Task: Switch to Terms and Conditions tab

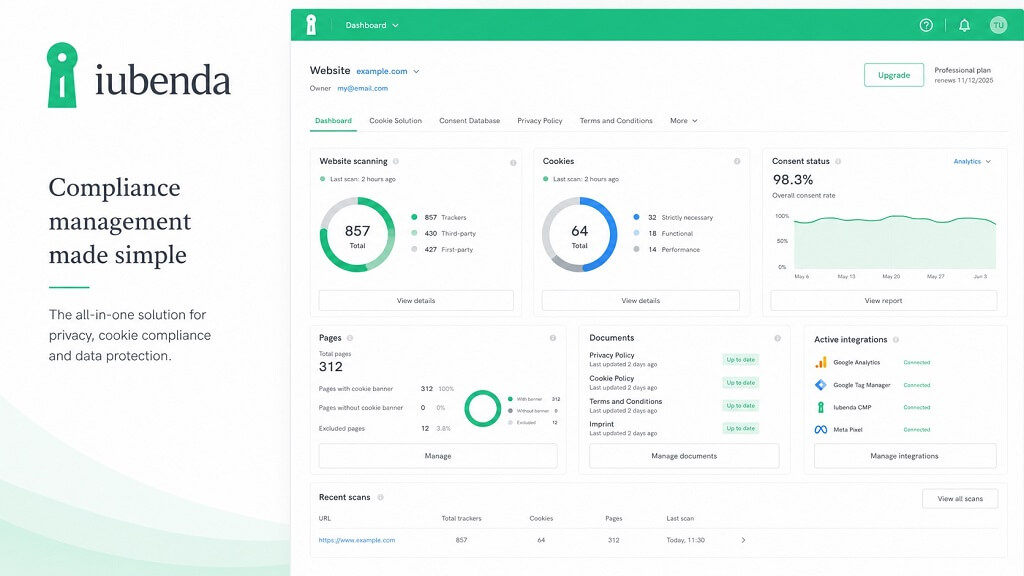Action: coord(616,121)
